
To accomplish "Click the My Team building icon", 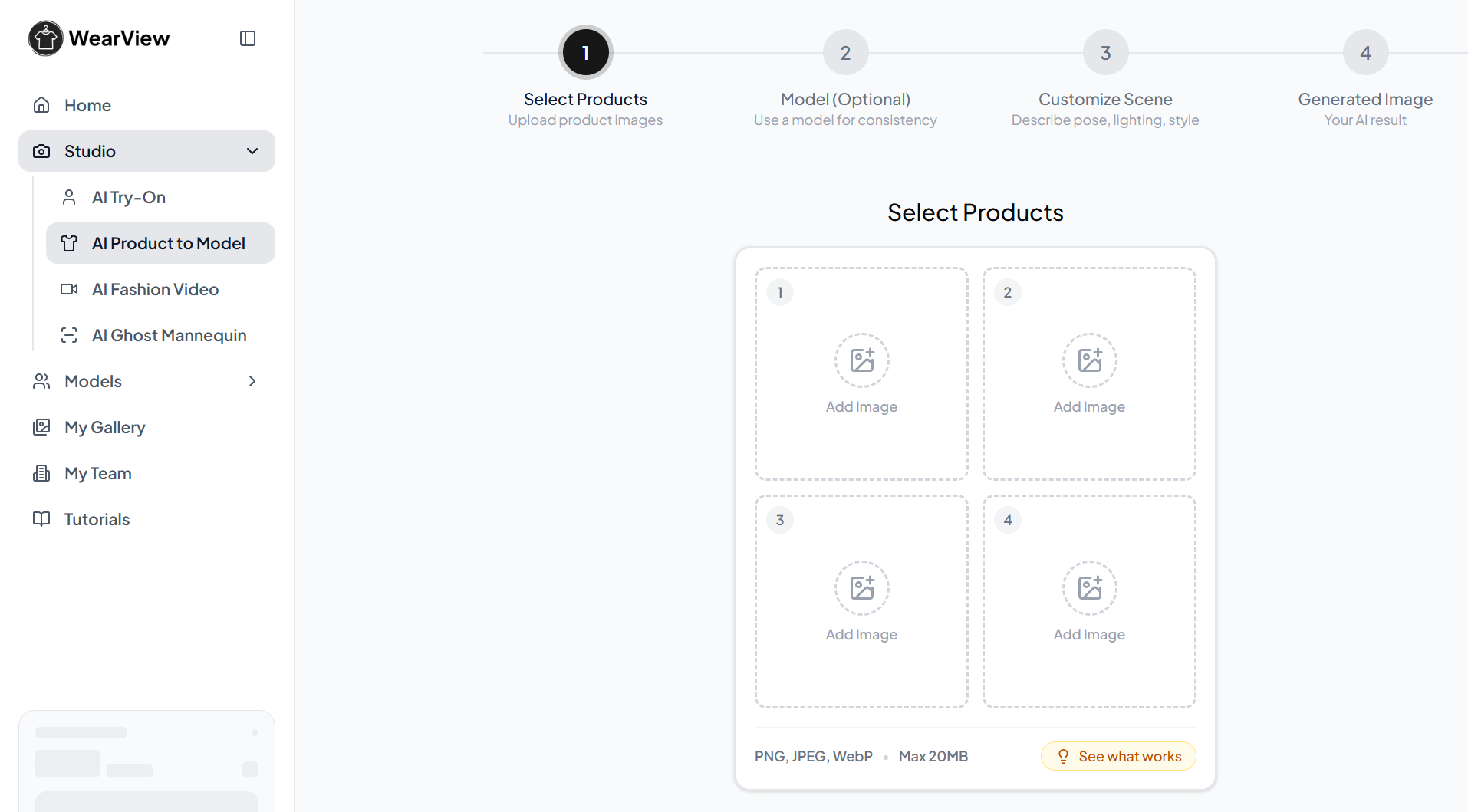I will [41, 473].
